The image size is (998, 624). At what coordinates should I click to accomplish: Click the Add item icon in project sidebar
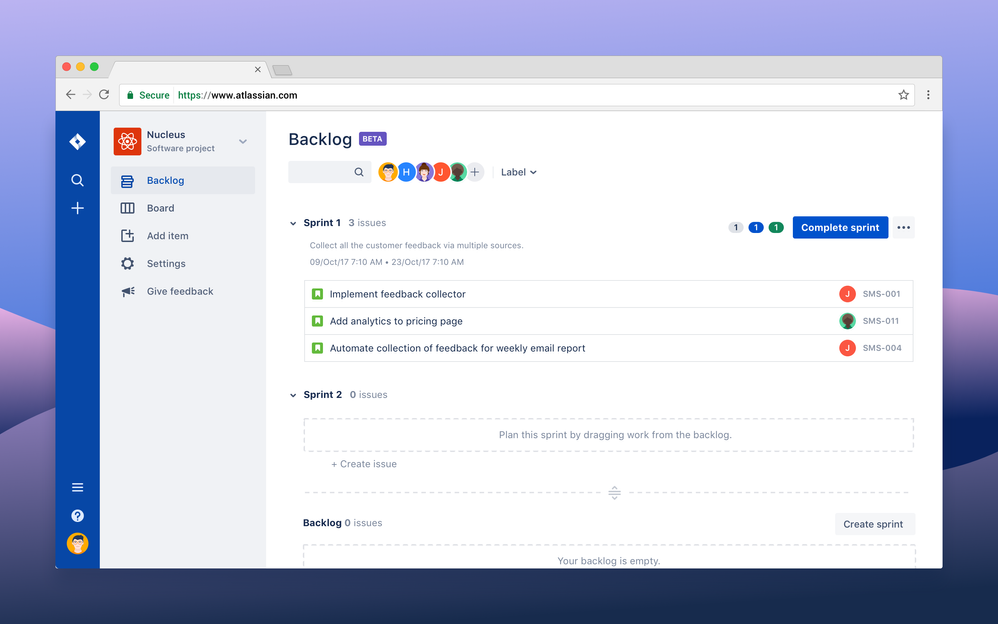point(127,235)
